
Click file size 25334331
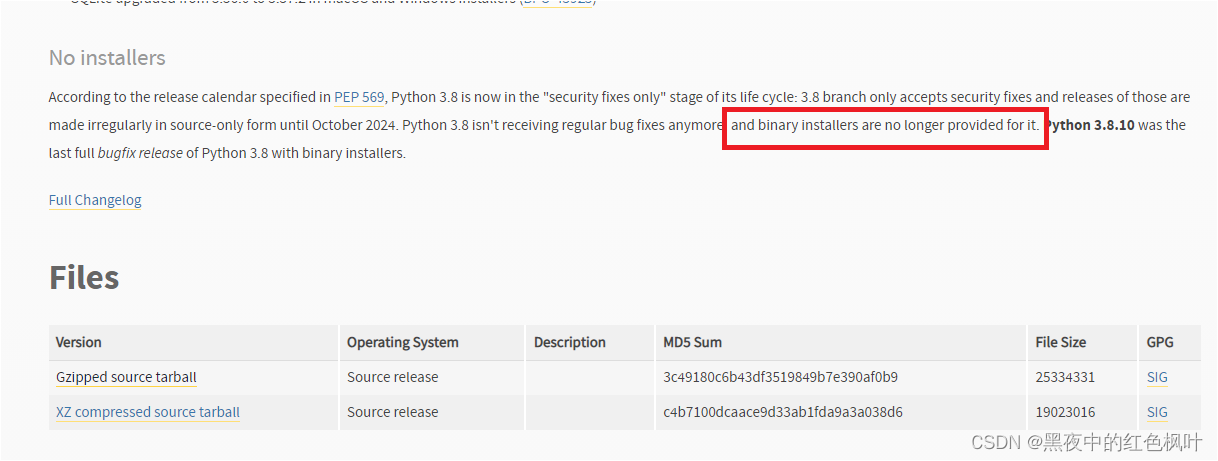tap(1066, 377)
